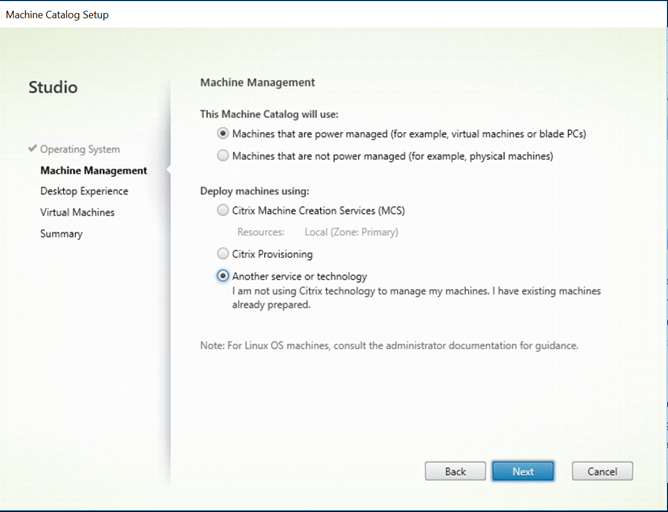Go Back to previous wizard page

455,472
